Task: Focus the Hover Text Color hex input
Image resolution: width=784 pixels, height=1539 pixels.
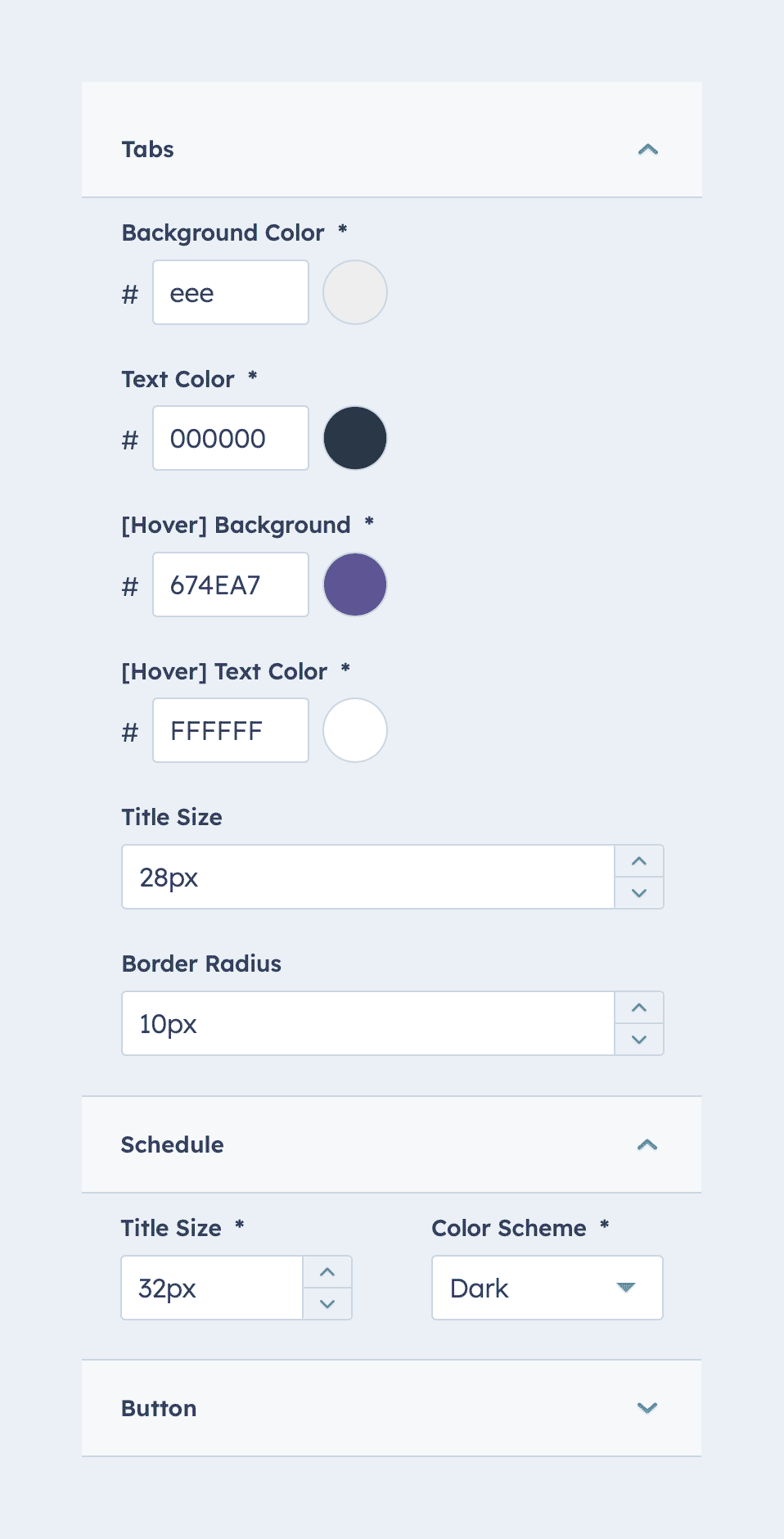Action: coord(230,730)
